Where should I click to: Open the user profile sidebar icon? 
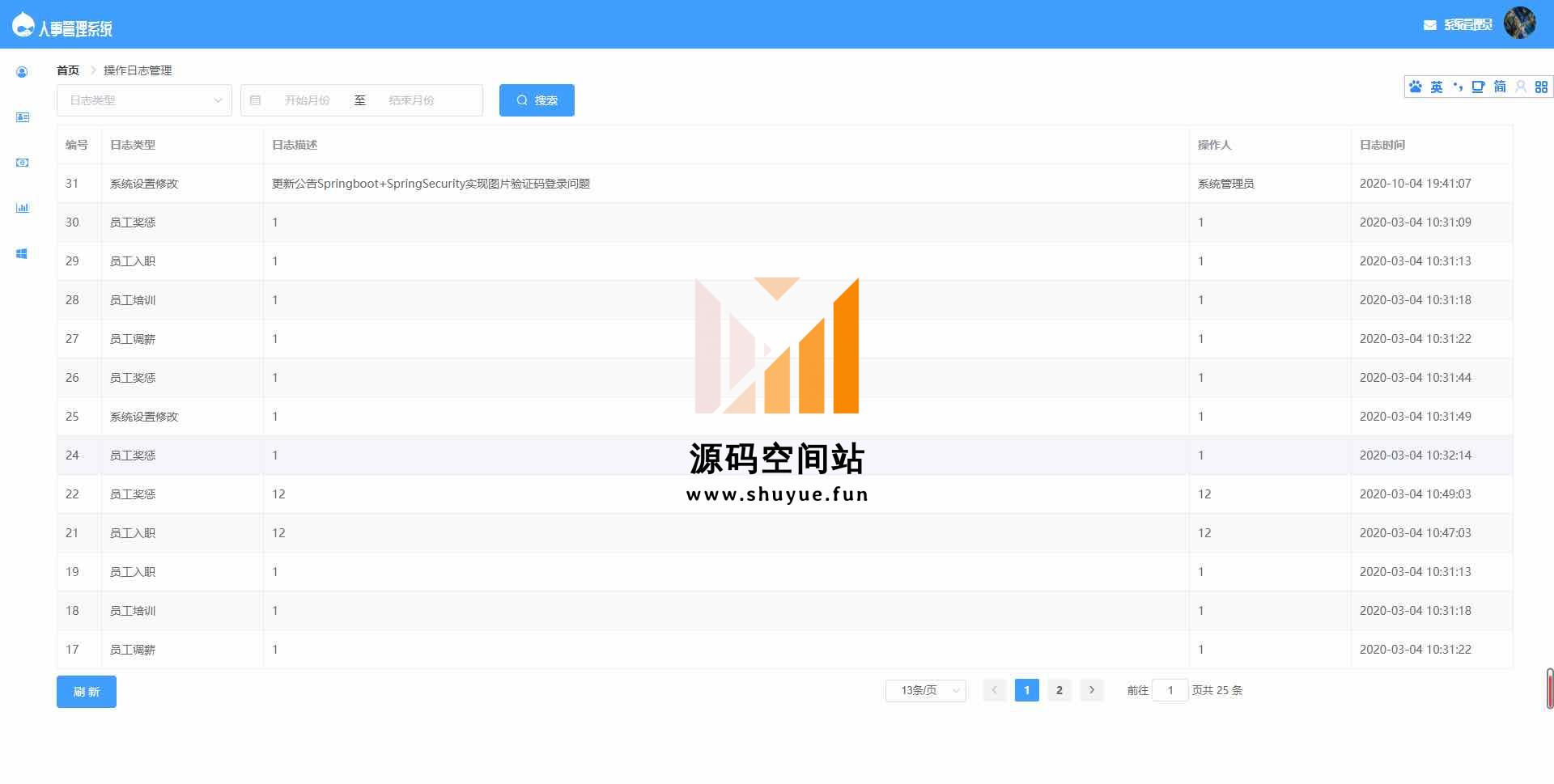[x=22, y=72]
